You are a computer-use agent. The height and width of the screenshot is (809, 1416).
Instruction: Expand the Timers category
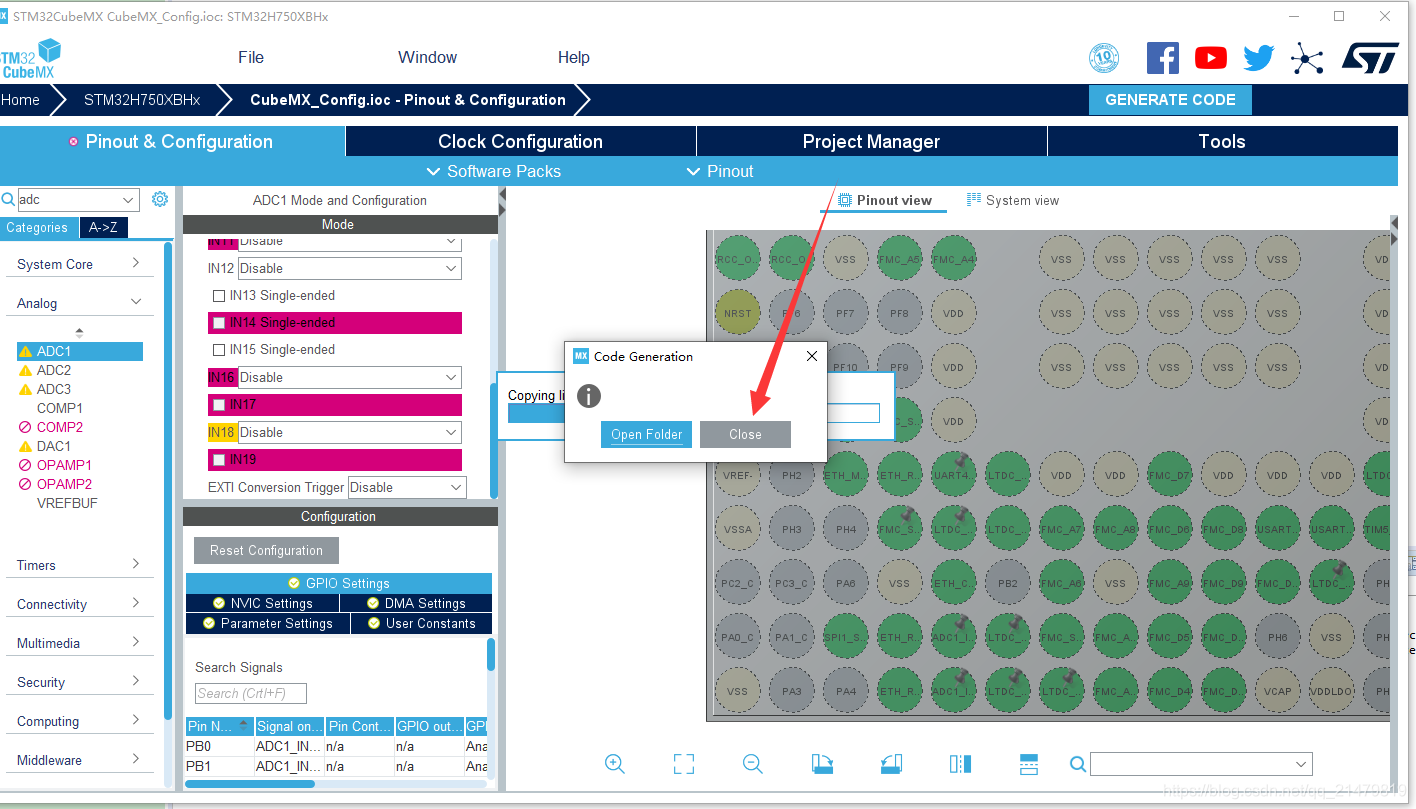click(x=79, y=565)
